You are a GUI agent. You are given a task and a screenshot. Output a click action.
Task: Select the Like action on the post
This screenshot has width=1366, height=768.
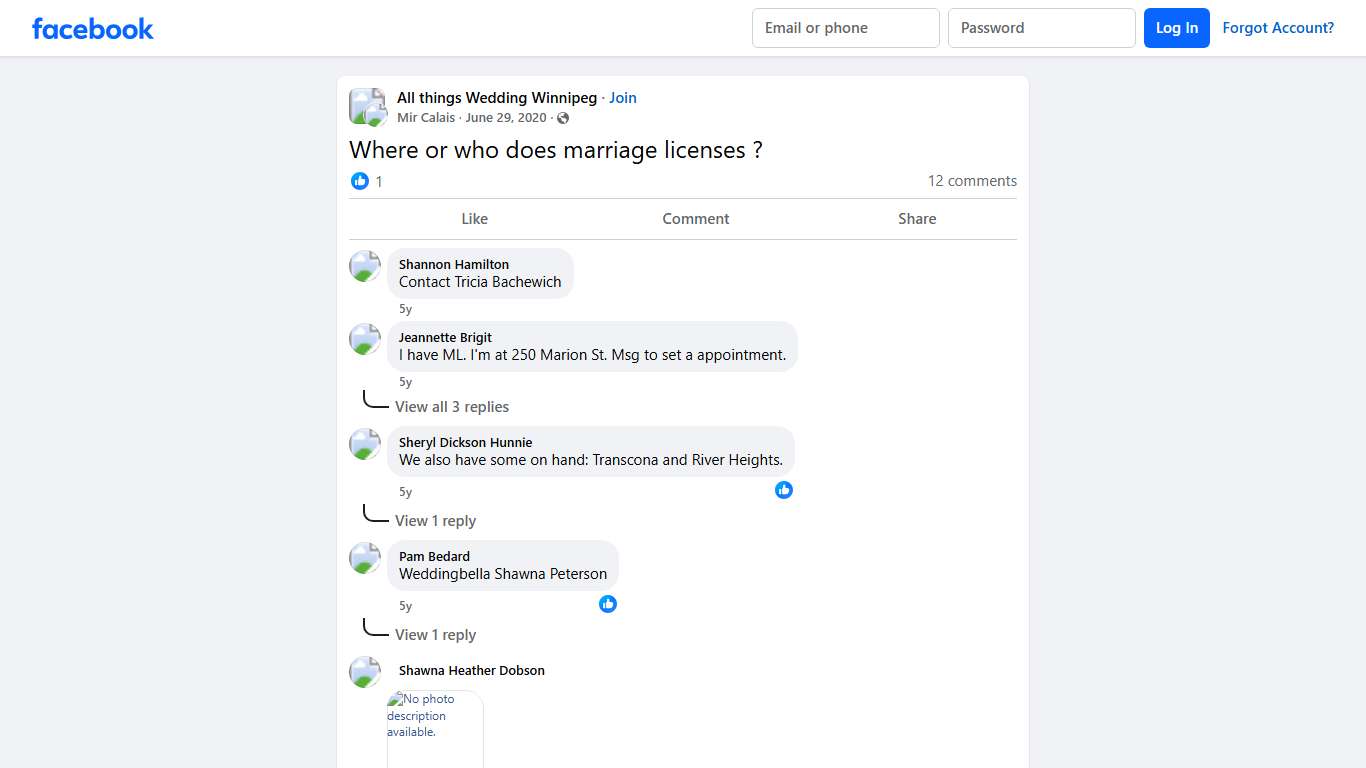tap(474, 218)
